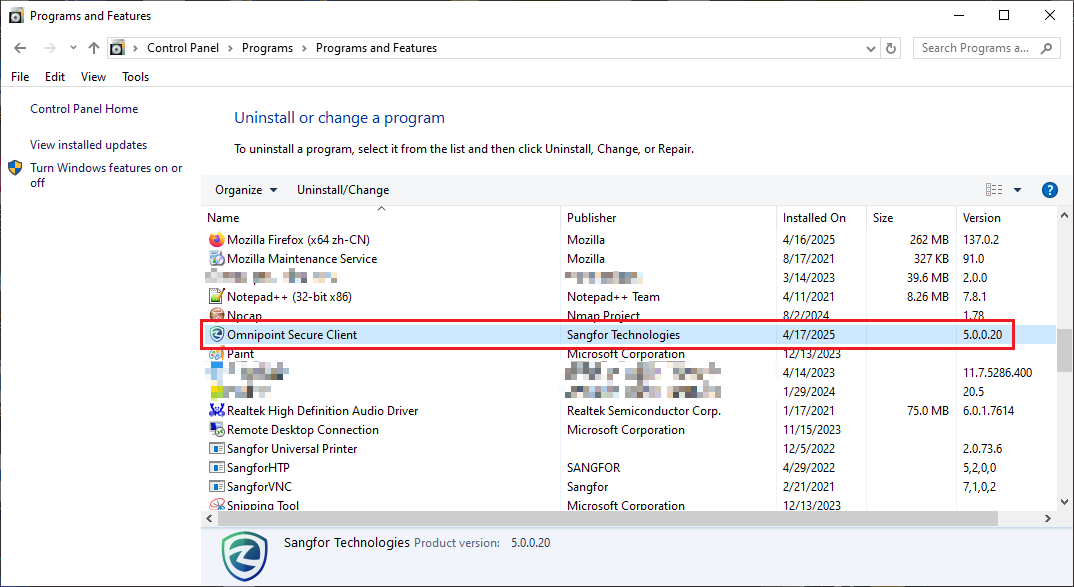Image resolution: width=1074 pixels, height=587 pixels.
Task: Click the Programs breadcrumb
Action: tap(267, 48)
